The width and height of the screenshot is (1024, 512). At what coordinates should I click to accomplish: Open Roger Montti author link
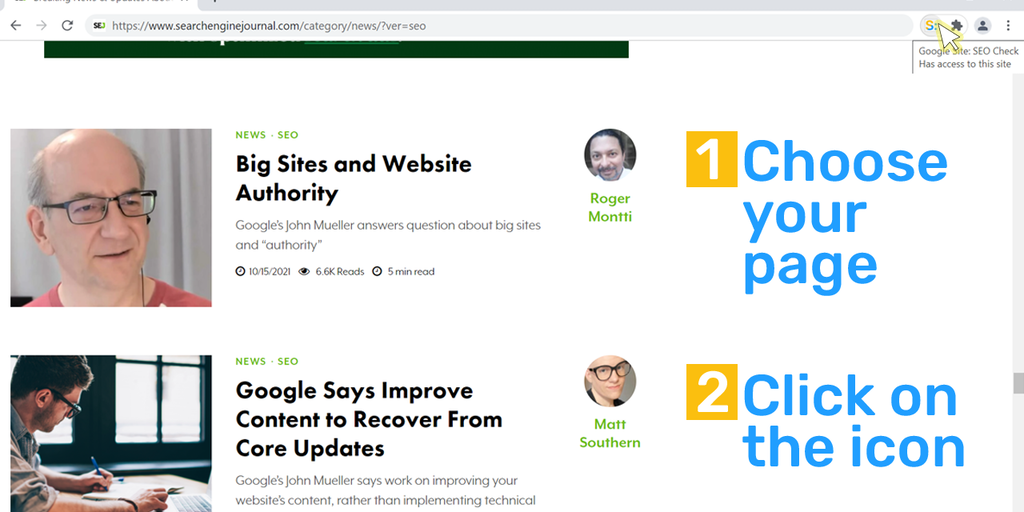click(x=610, y=207)
